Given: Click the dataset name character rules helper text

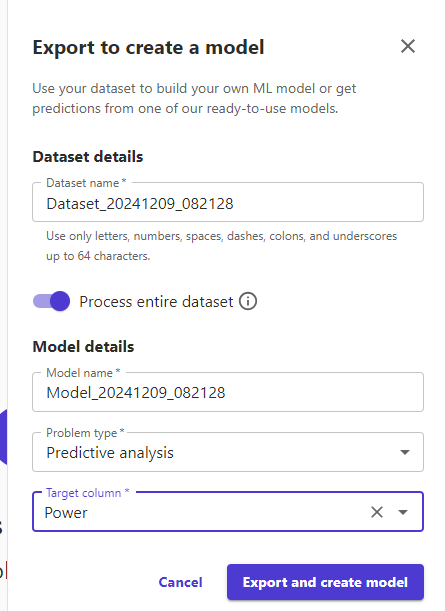Looking at the screenshot, I should [x=221, y=246].
